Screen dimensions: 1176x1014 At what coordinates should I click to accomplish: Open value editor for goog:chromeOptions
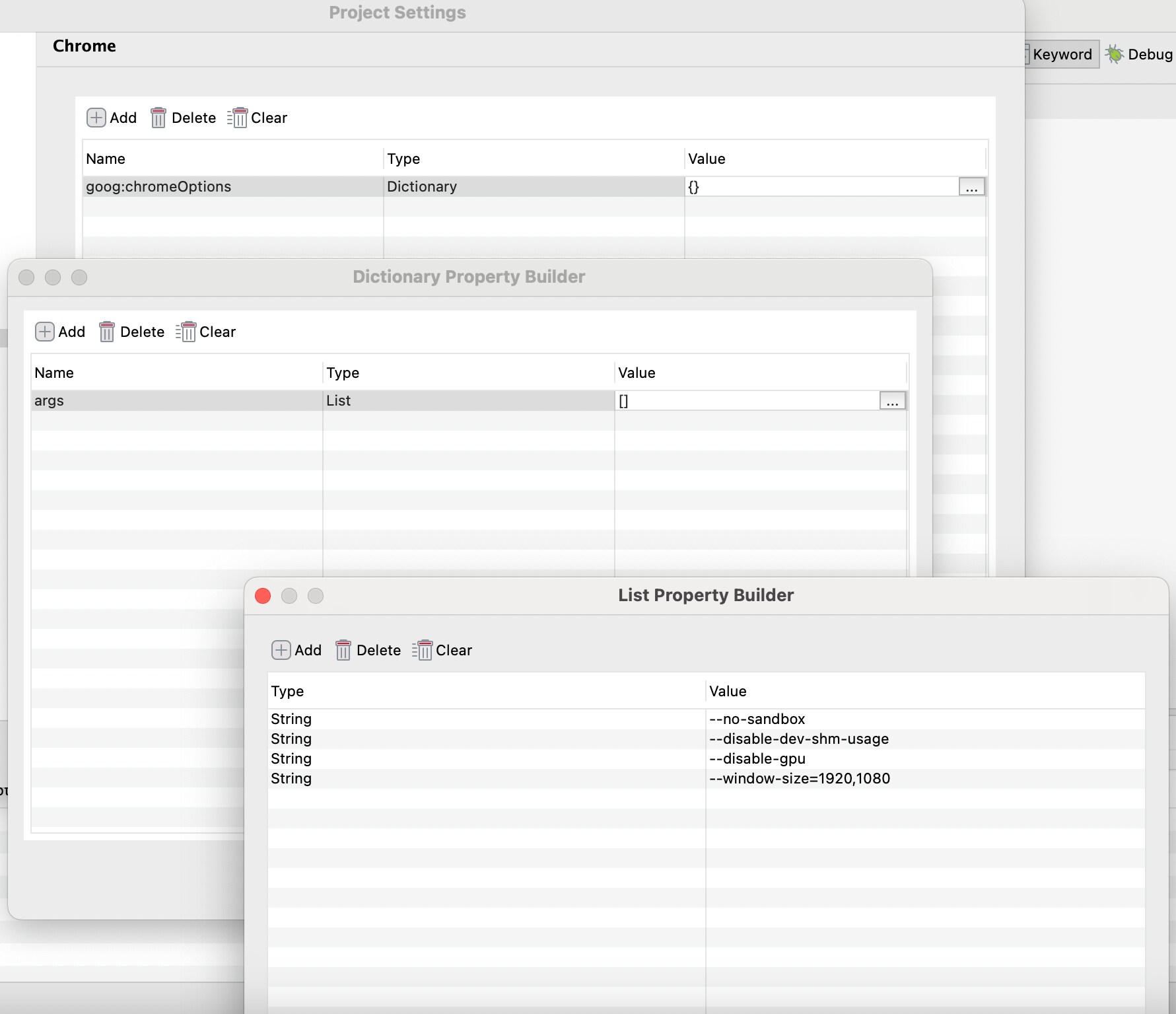click(971, 187)
